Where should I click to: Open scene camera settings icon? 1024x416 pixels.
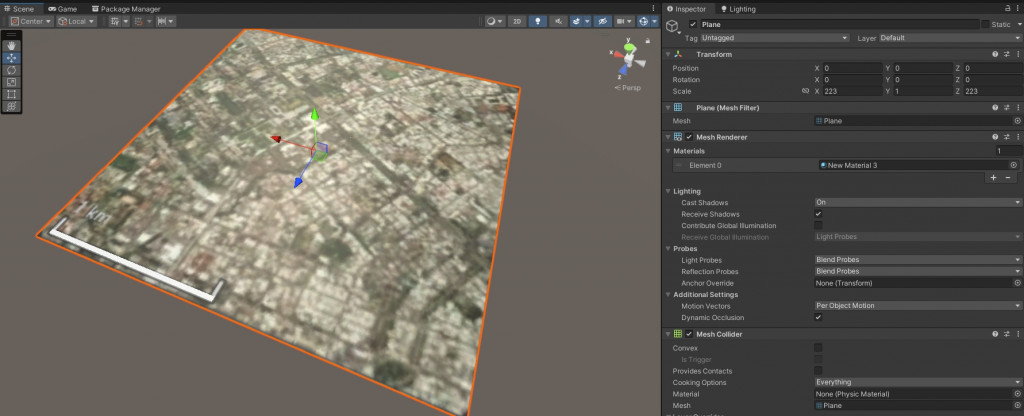[622, 22]
